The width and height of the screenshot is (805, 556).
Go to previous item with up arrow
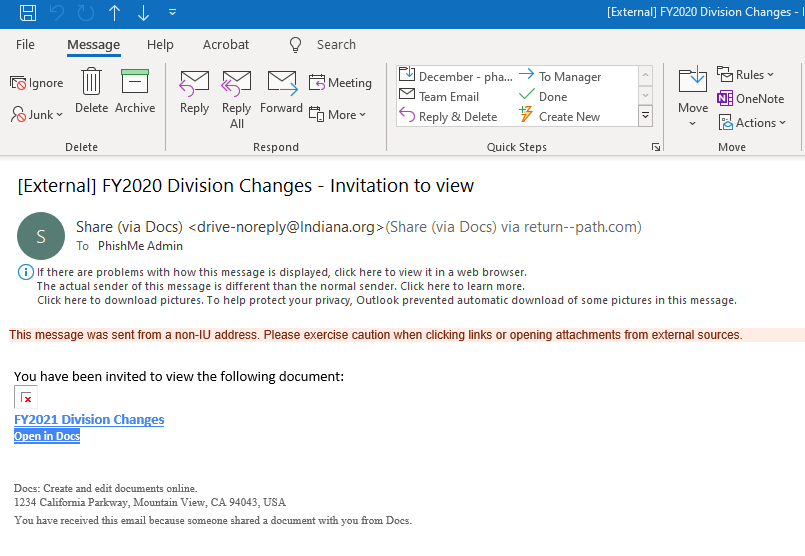point(114,13)
